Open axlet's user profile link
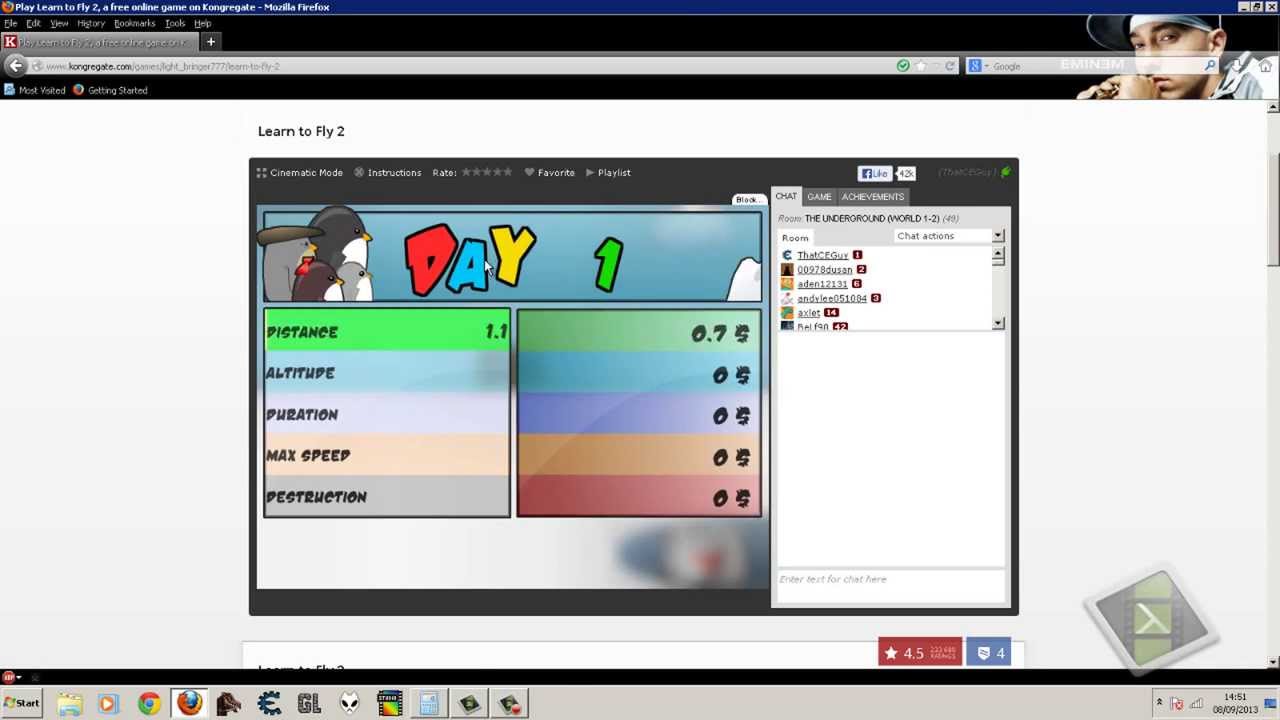 click(808, 313)
